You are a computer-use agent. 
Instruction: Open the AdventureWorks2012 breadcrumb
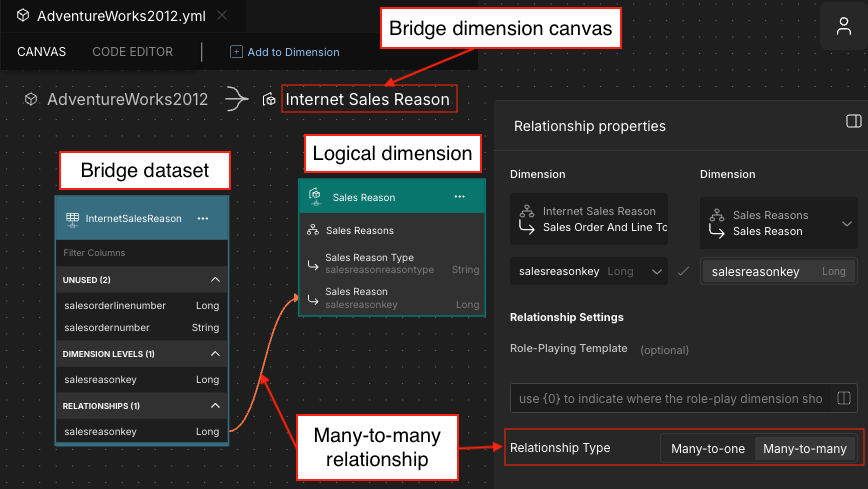tap(127, 99)
